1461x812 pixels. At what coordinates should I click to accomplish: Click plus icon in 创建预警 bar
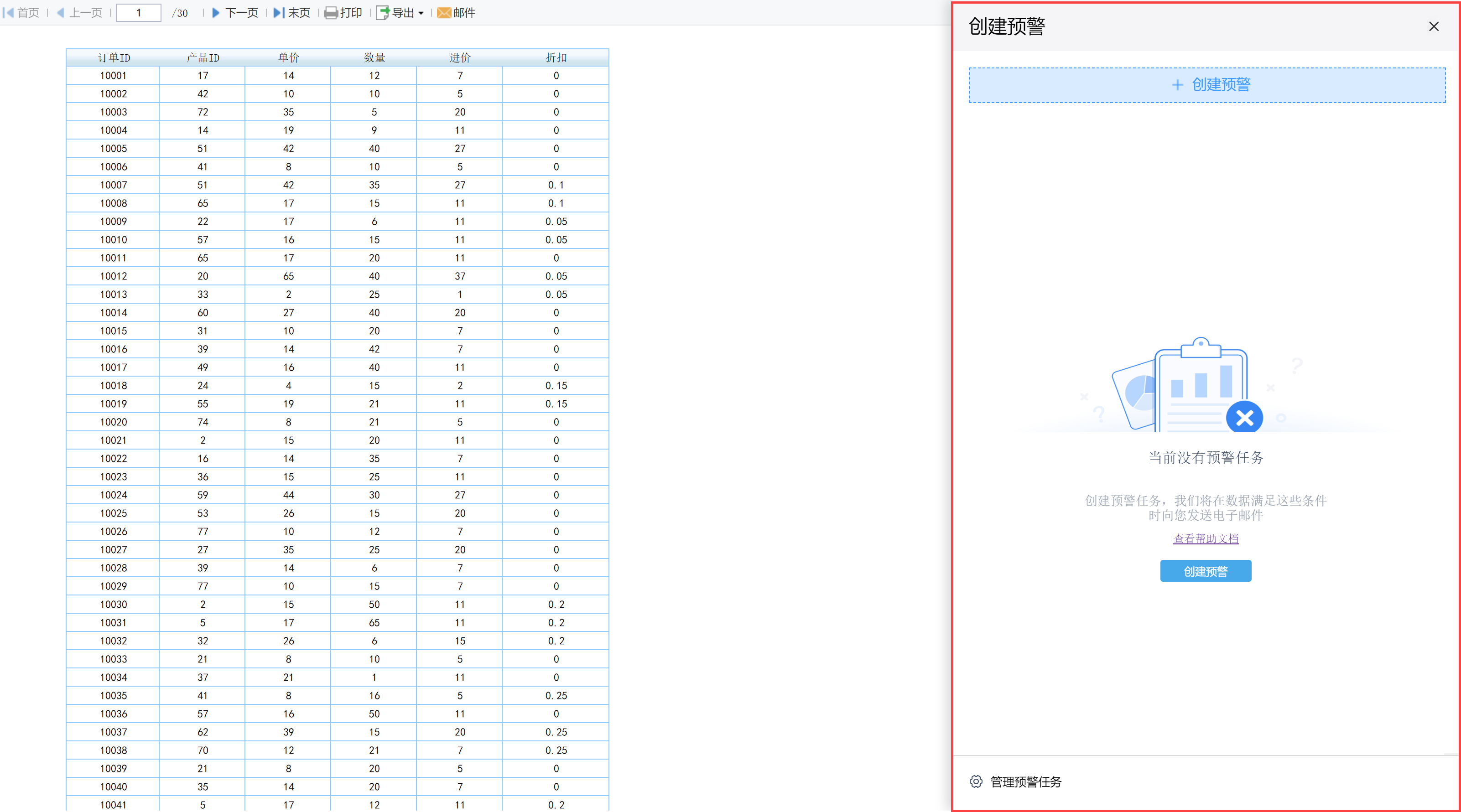[1177, 85]
